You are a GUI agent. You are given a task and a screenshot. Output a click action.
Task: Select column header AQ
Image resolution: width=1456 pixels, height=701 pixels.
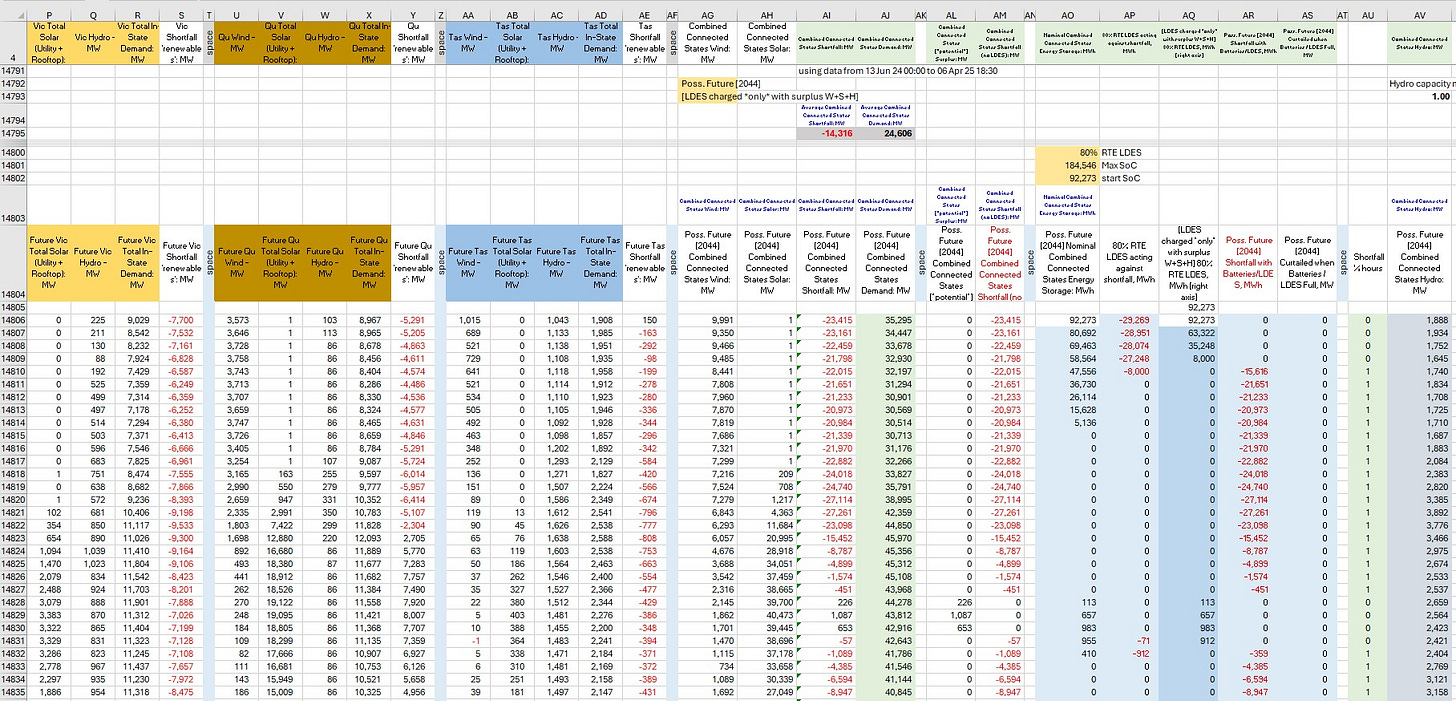tap(1188, 15)
